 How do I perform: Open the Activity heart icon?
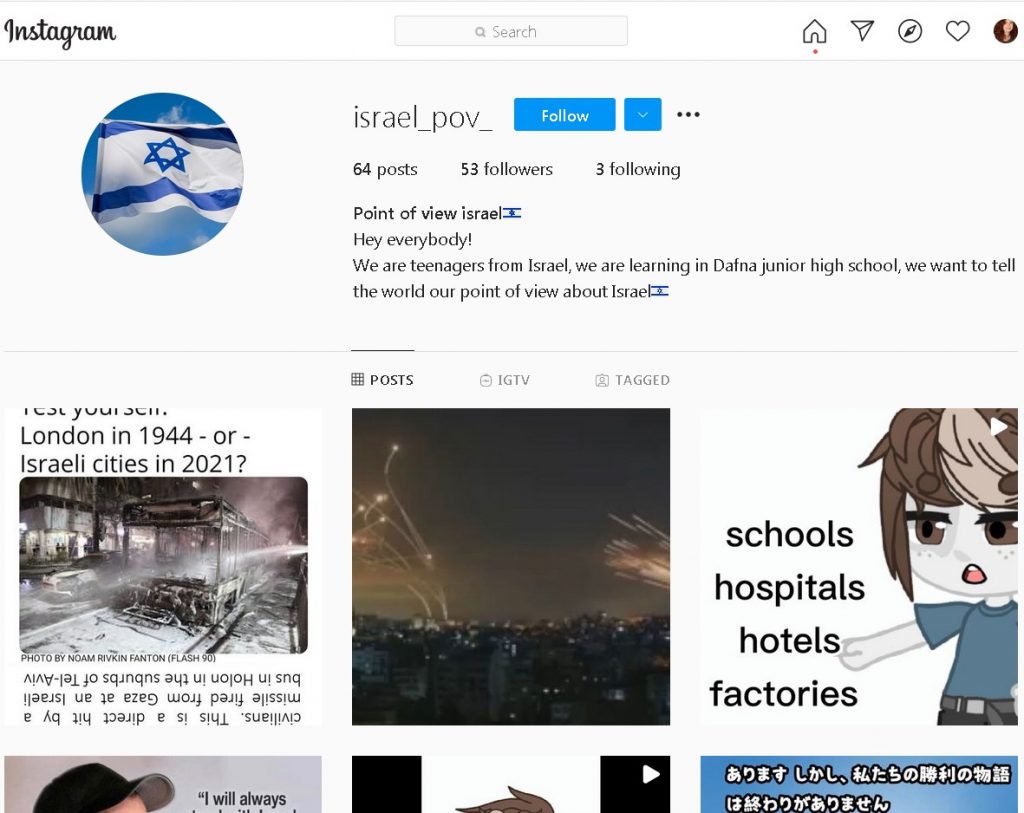[957, 31]
